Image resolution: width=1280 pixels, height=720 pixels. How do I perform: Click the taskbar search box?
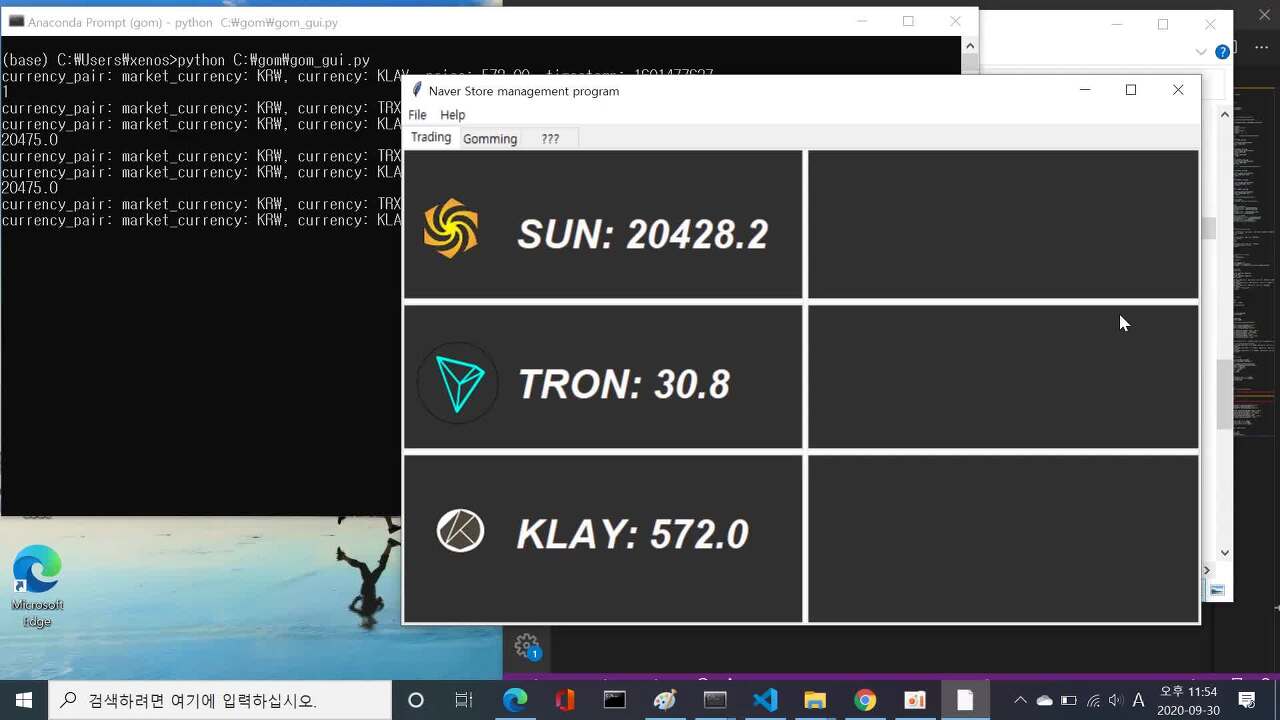click(x=220, y=700)
